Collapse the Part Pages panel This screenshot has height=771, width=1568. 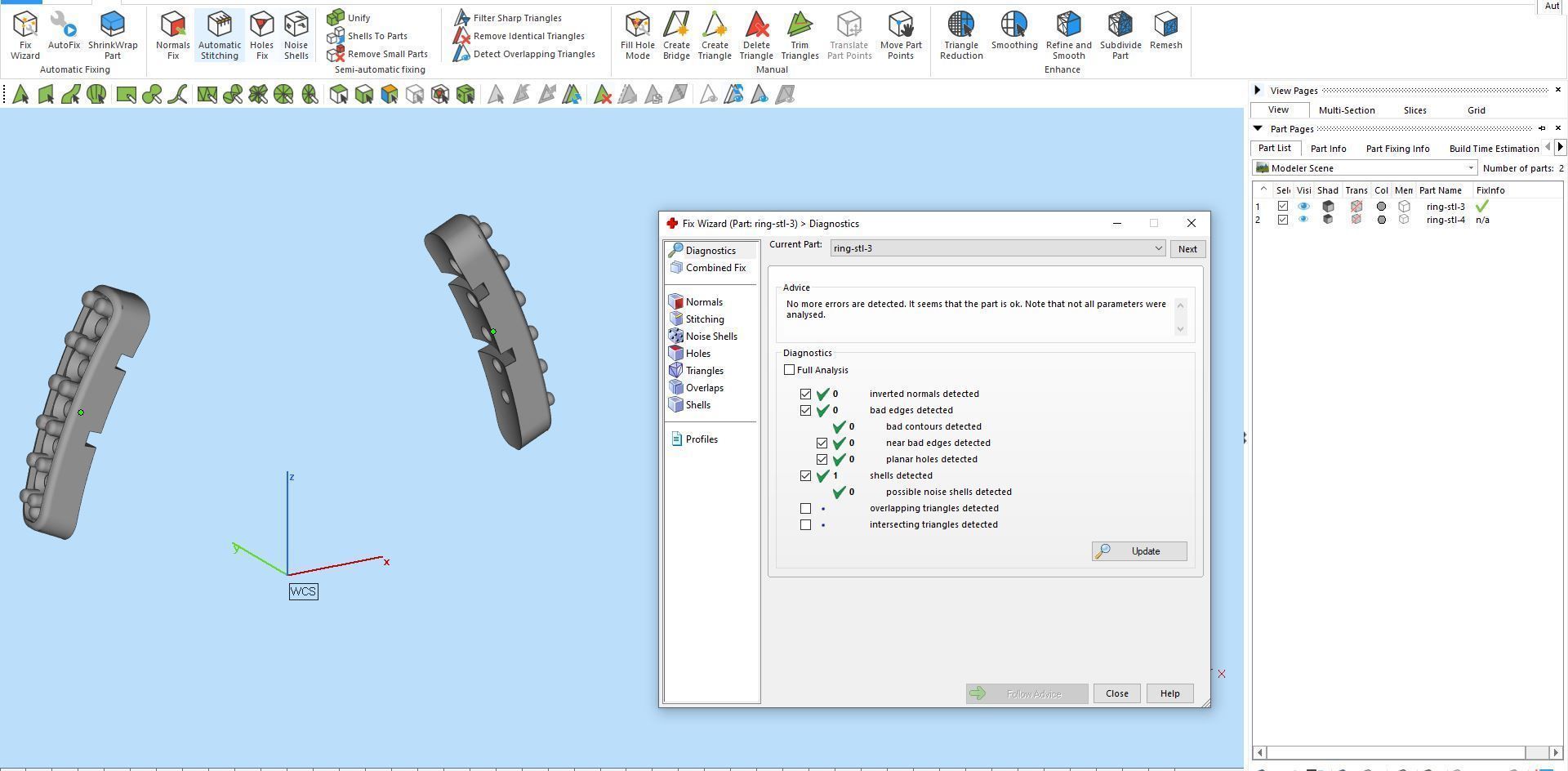[1258, 128]
